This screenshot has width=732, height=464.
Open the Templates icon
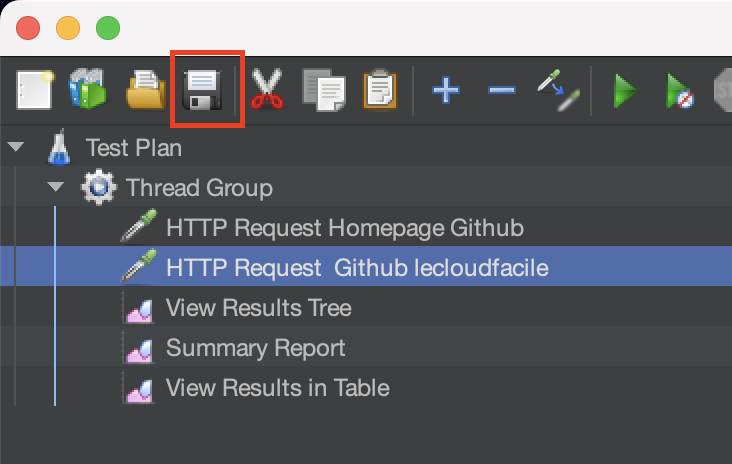coord(87,92)
